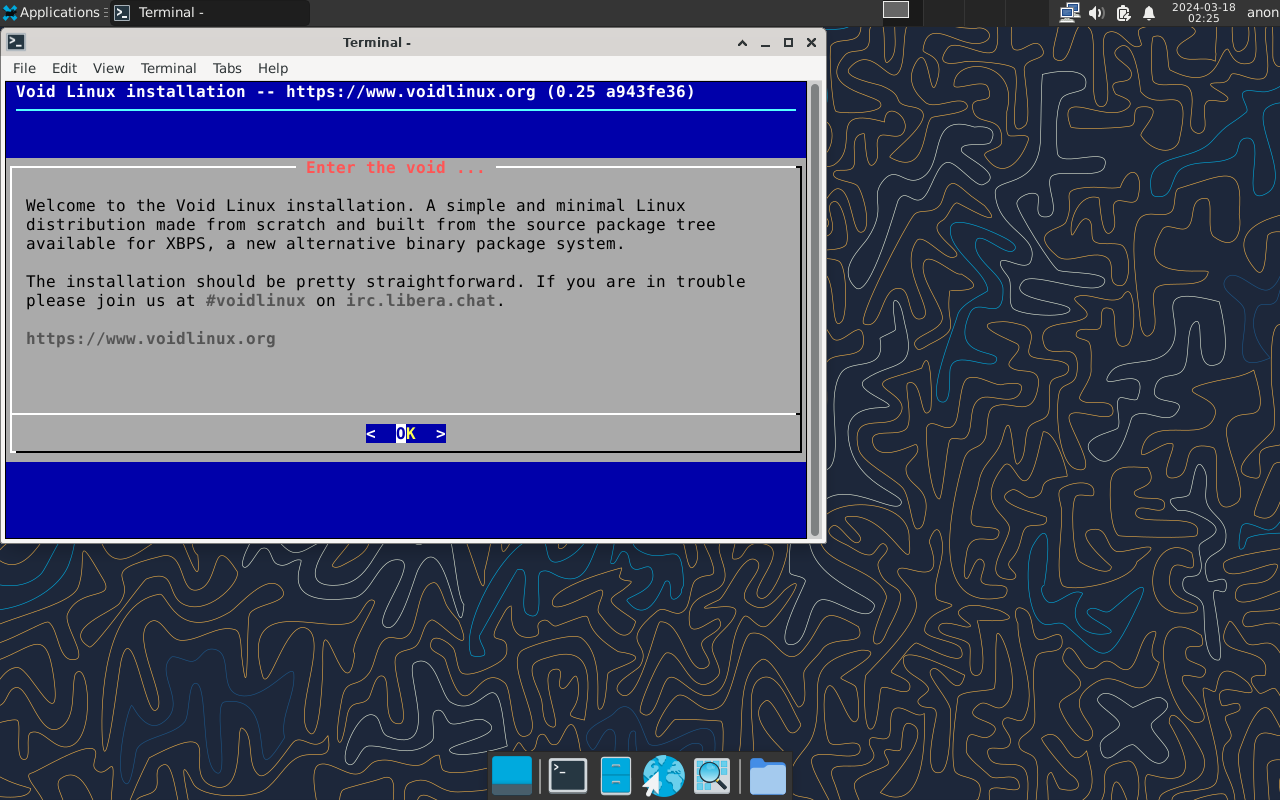Launch the web browser globe dock icon
The image size is (1280, 800).
pyautogui.click(x=663, y=776)
